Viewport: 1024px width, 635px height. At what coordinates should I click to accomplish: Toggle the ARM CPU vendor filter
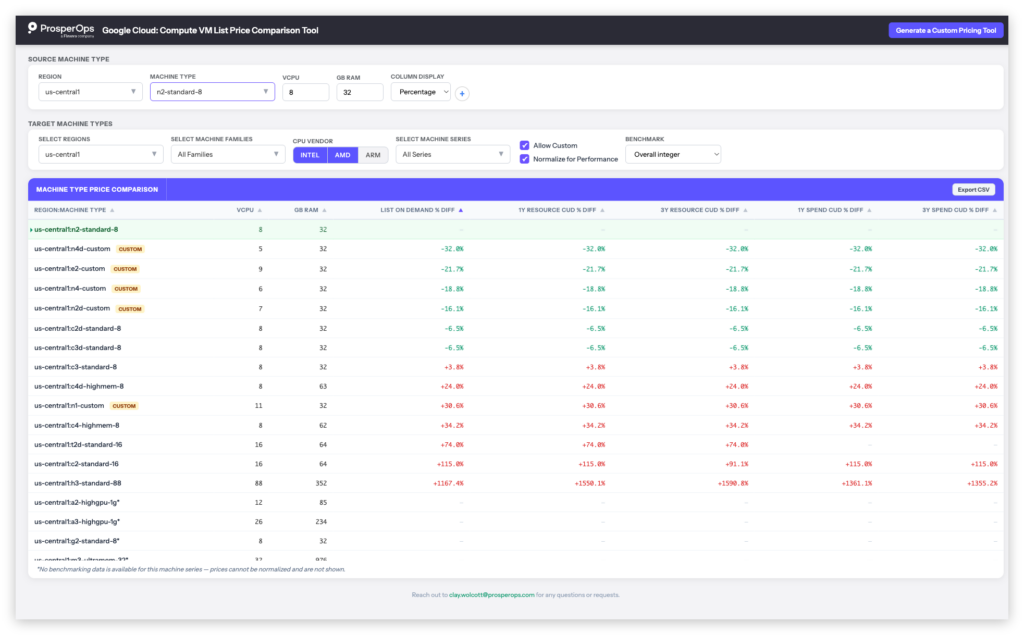[x=373, y=155]
